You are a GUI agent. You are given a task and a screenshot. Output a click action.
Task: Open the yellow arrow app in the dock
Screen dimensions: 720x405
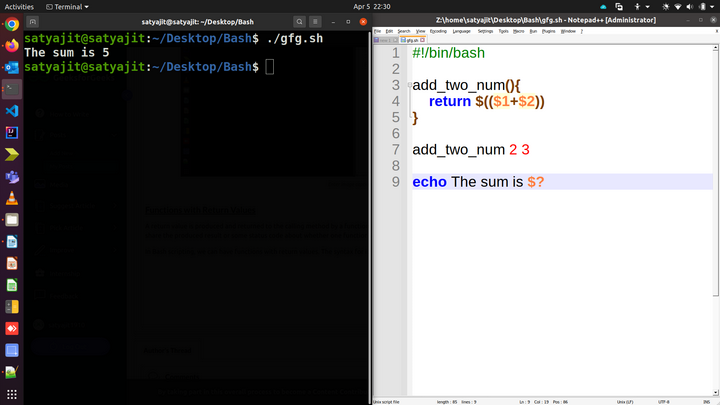(12, 155)
